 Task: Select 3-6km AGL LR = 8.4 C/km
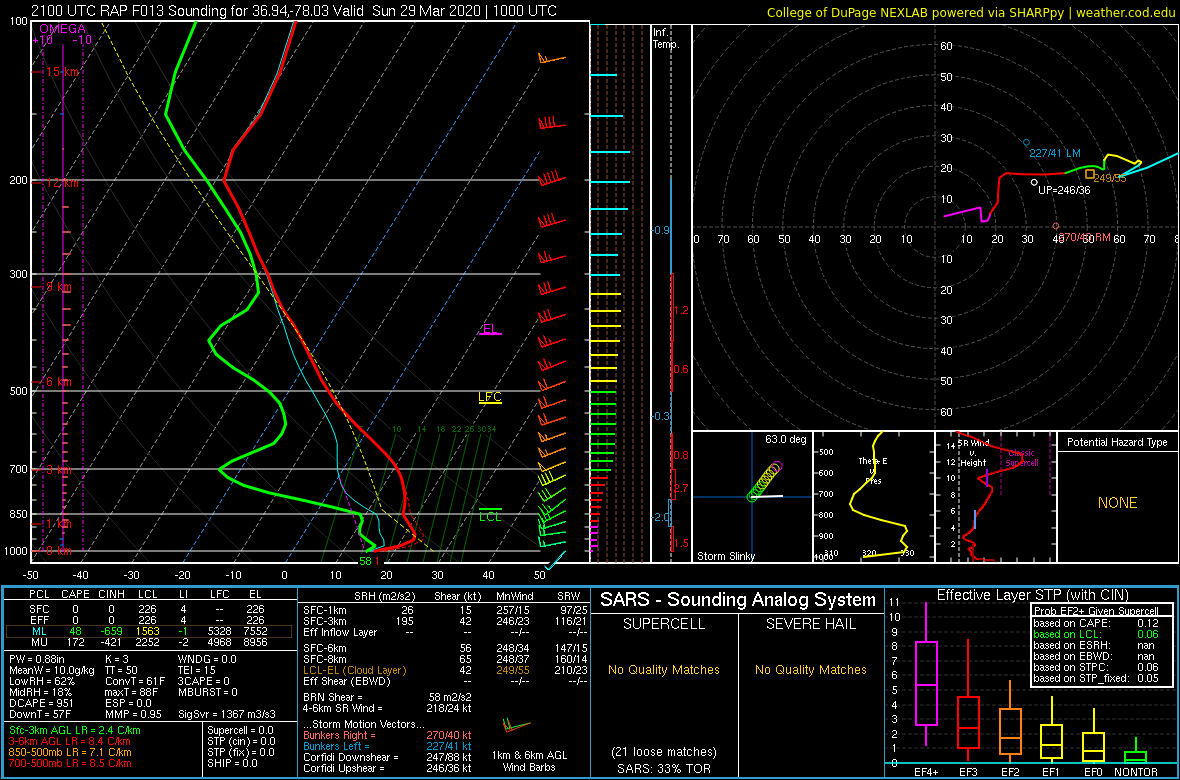tap(72, 742)
